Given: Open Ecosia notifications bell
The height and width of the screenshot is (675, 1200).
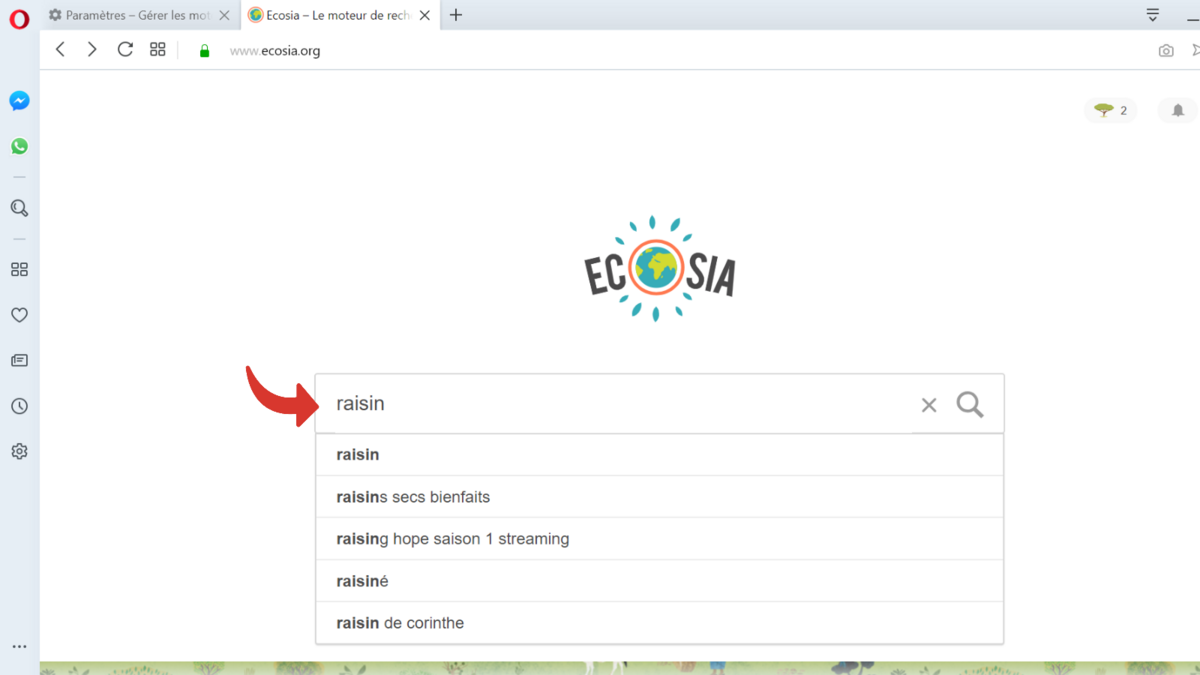Looking at the screenshot, I should [x=1178, y=110].
